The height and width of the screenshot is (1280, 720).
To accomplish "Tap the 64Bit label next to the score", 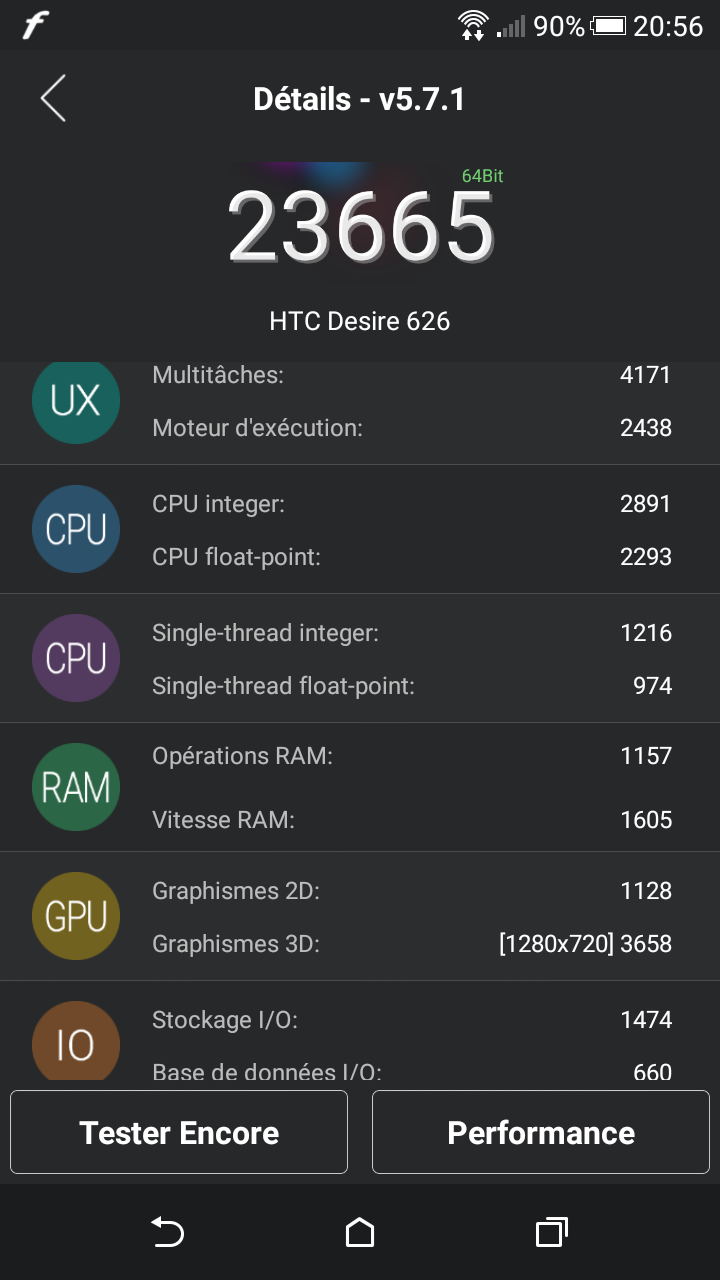I will (x=482, y=176).
